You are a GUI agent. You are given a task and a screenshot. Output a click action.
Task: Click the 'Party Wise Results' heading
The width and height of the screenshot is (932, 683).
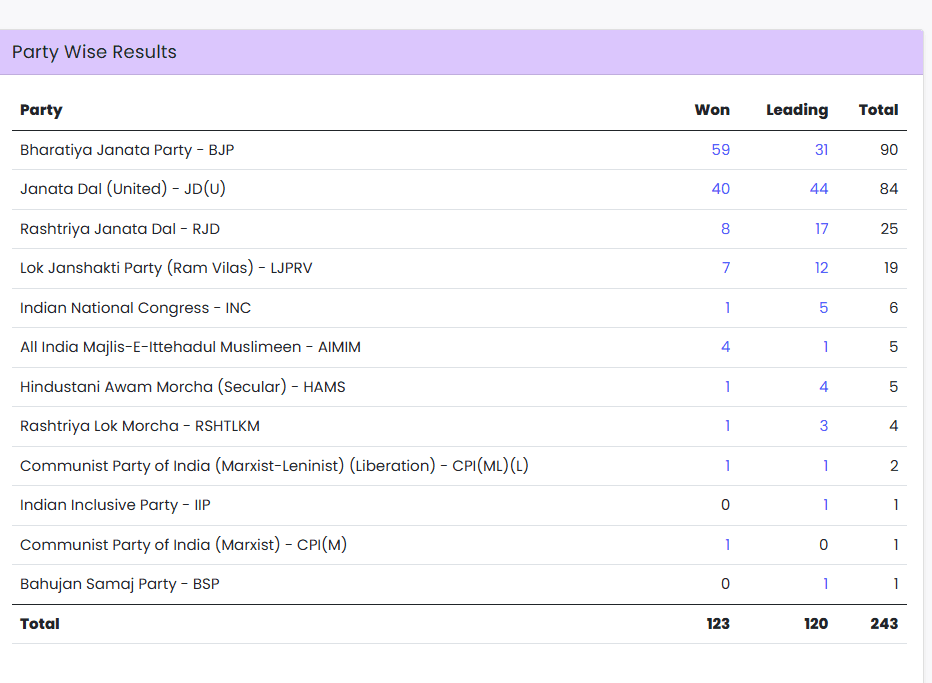point(95,52)
